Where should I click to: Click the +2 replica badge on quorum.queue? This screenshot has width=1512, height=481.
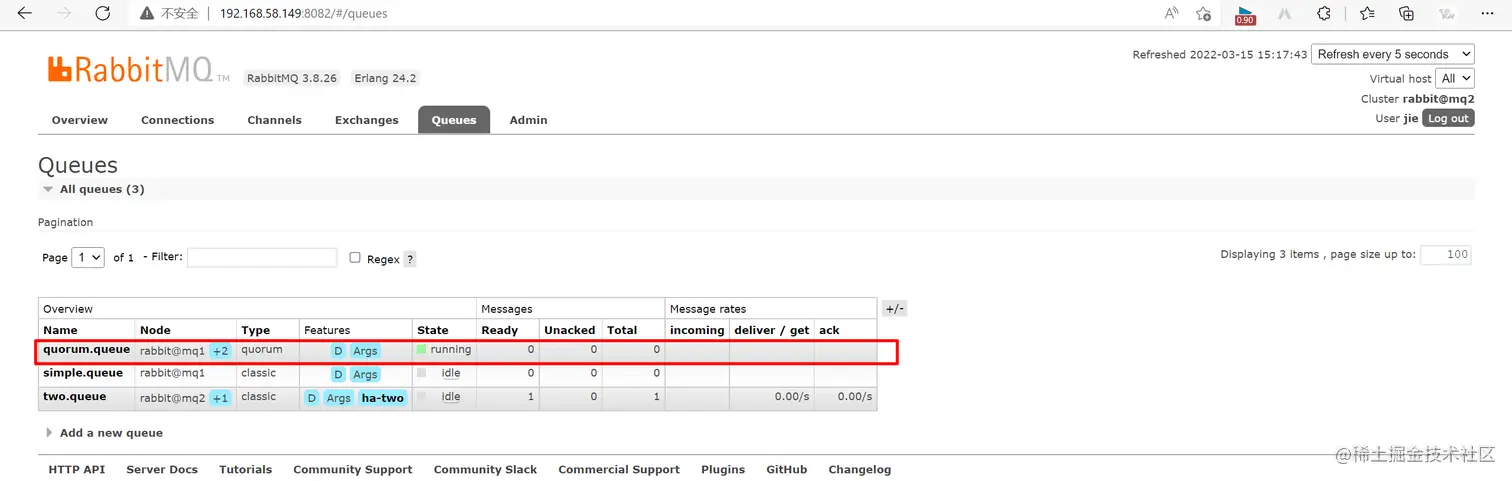pos(221,351)
